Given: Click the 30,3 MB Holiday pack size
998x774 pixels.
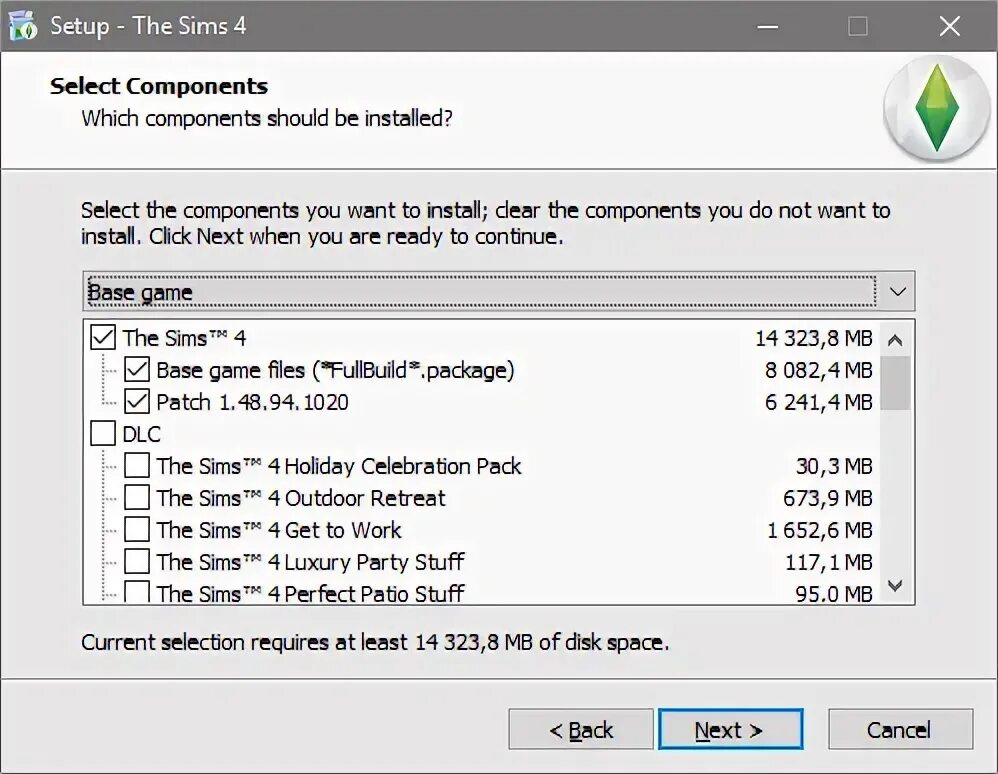Looking at the screenshot, I should click(x=834, y=467).
